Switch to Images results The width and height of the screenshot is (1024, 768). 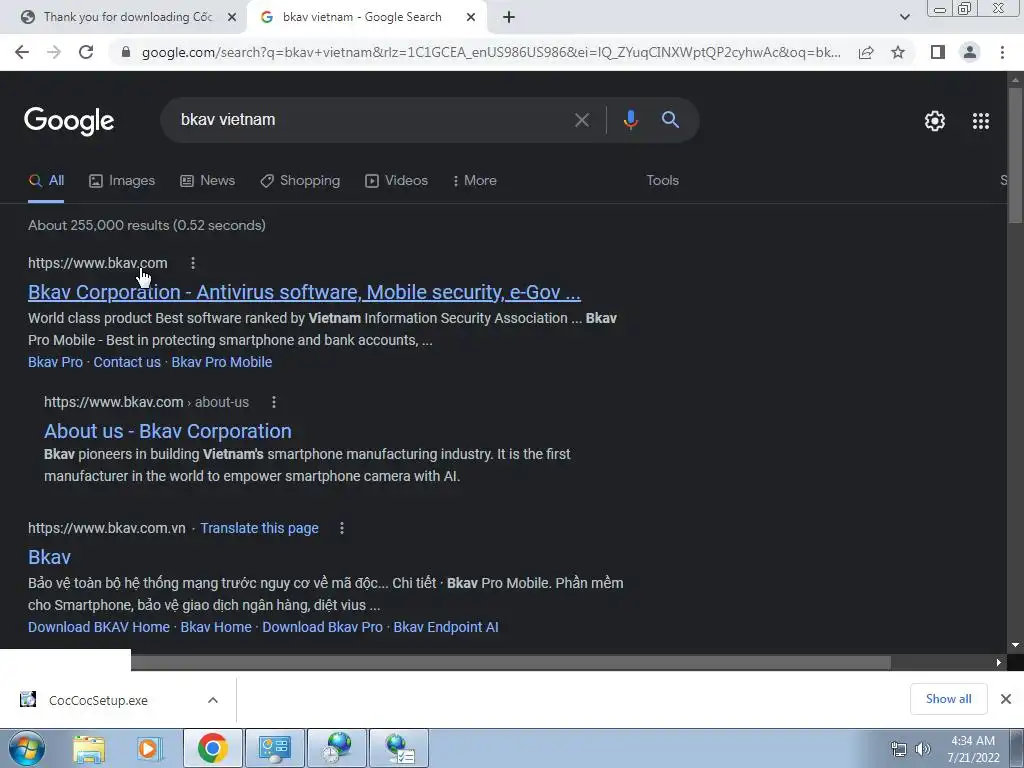tap(122, 181)
